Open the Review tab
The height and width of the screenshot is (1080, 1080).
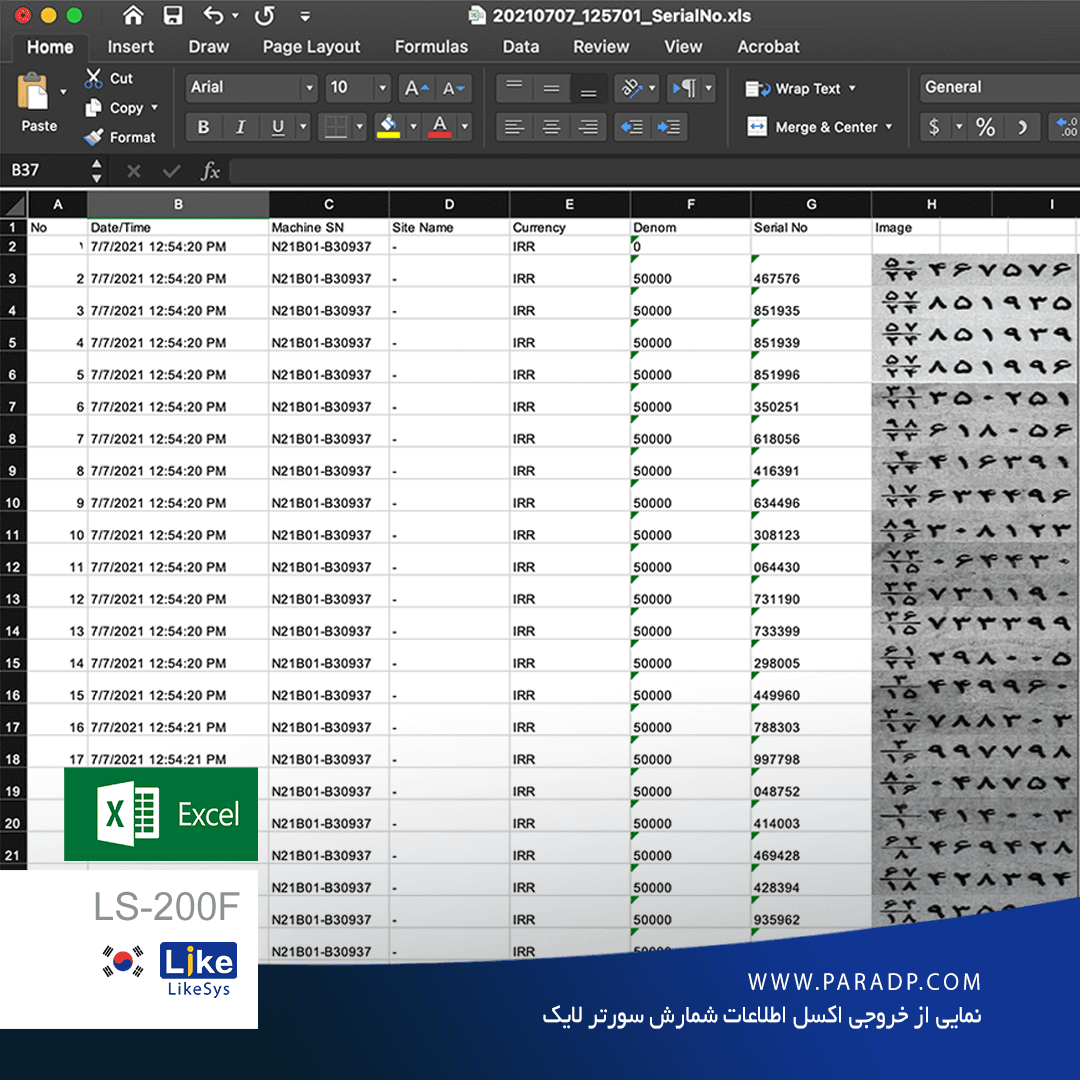tap(601, 47)
